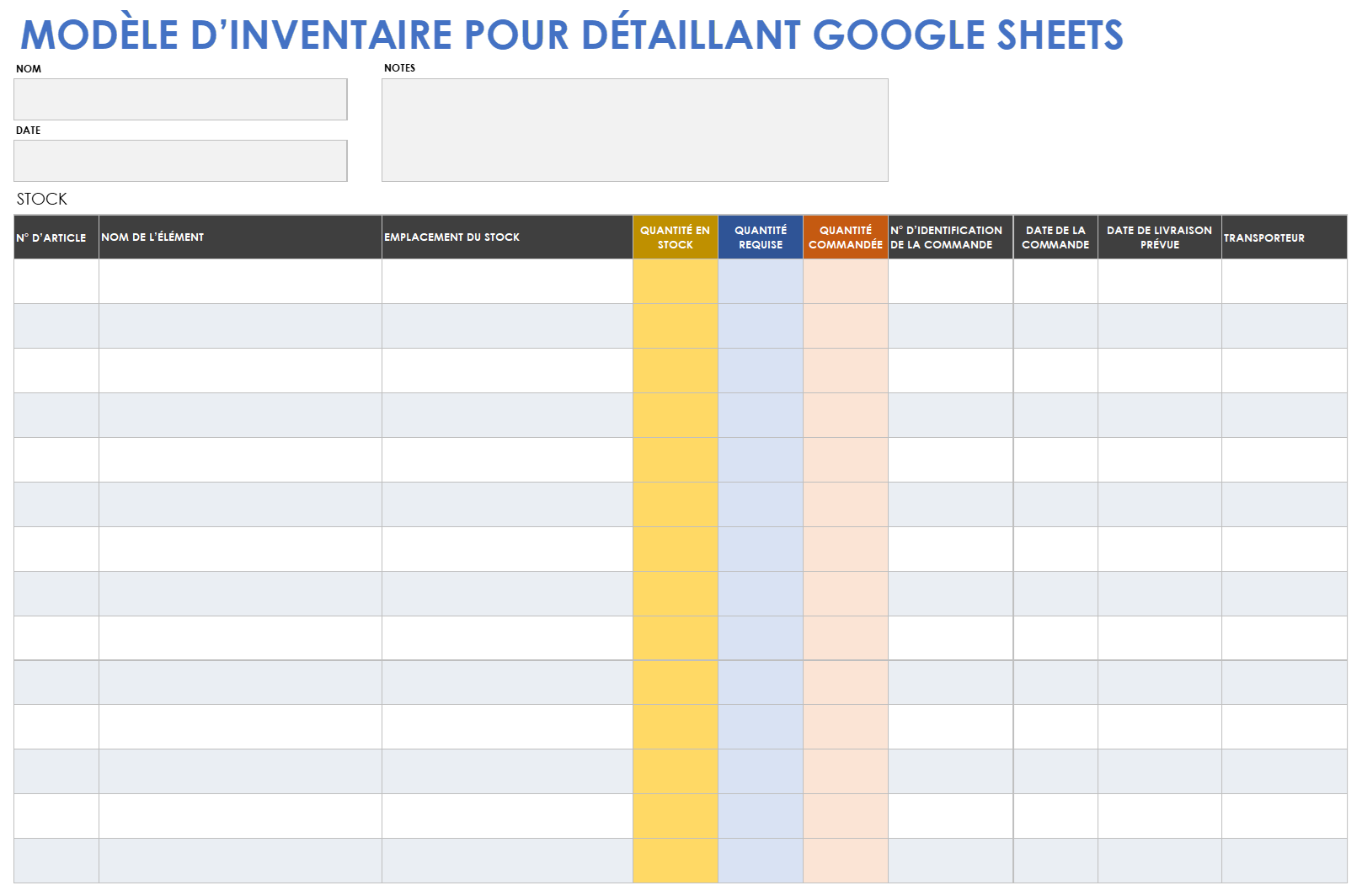Click the NOTES text box
The image size is (1362, 896).
[635, 131]
